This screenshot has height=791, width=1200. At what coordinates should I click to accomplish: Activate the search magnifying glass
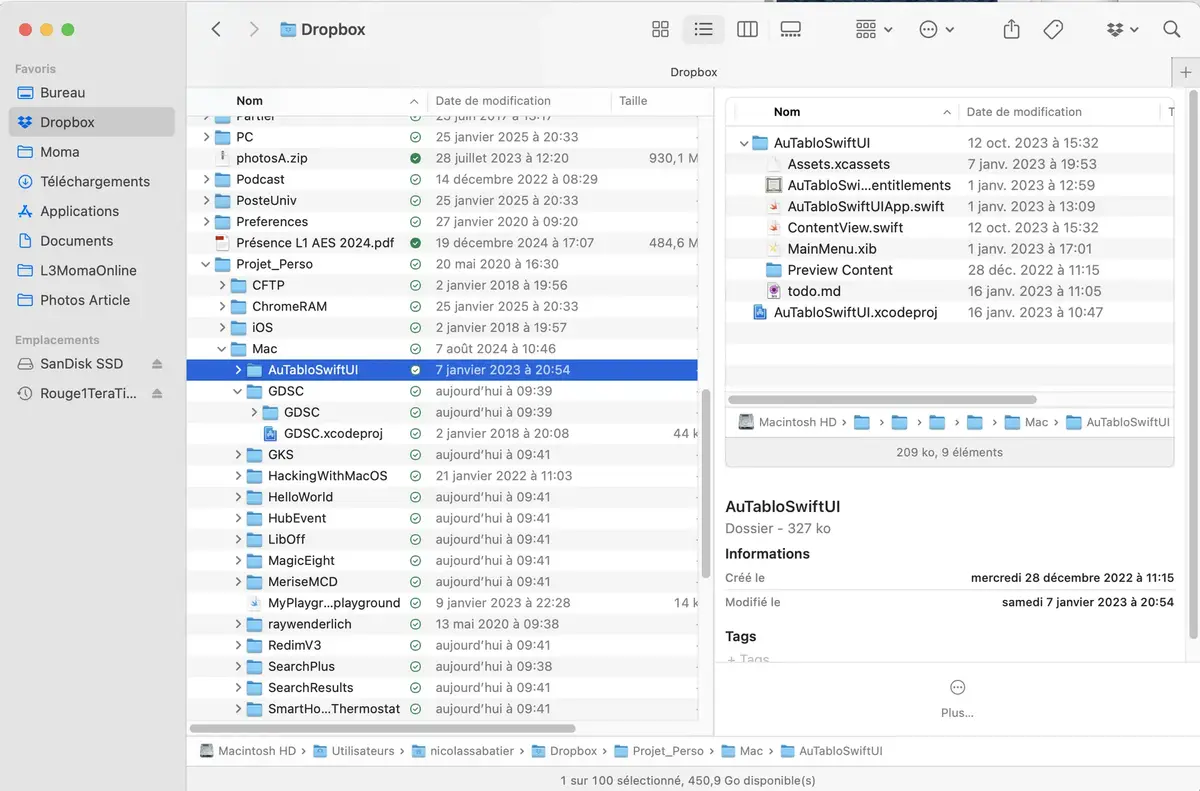[1171, 29]
